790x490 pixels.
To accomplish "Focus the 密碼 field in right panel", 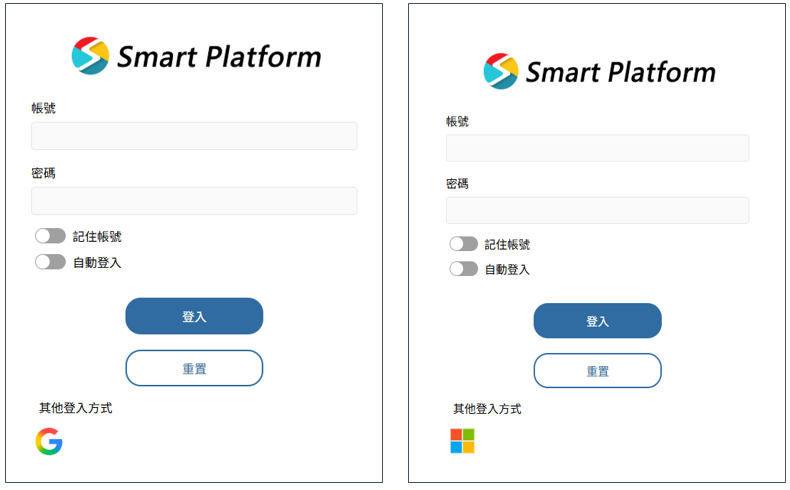I will pos(597,210).
